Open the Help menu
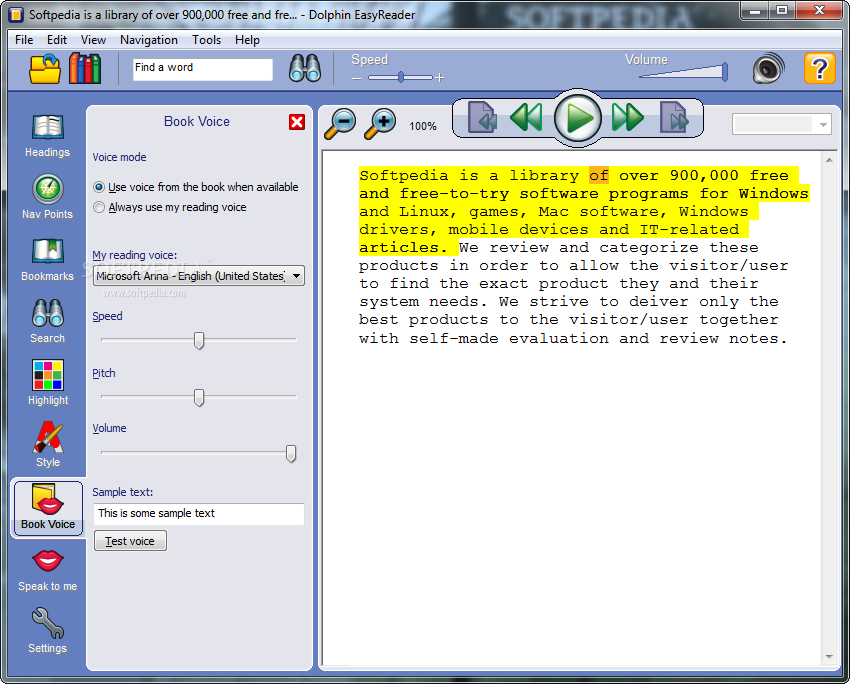 247,40
